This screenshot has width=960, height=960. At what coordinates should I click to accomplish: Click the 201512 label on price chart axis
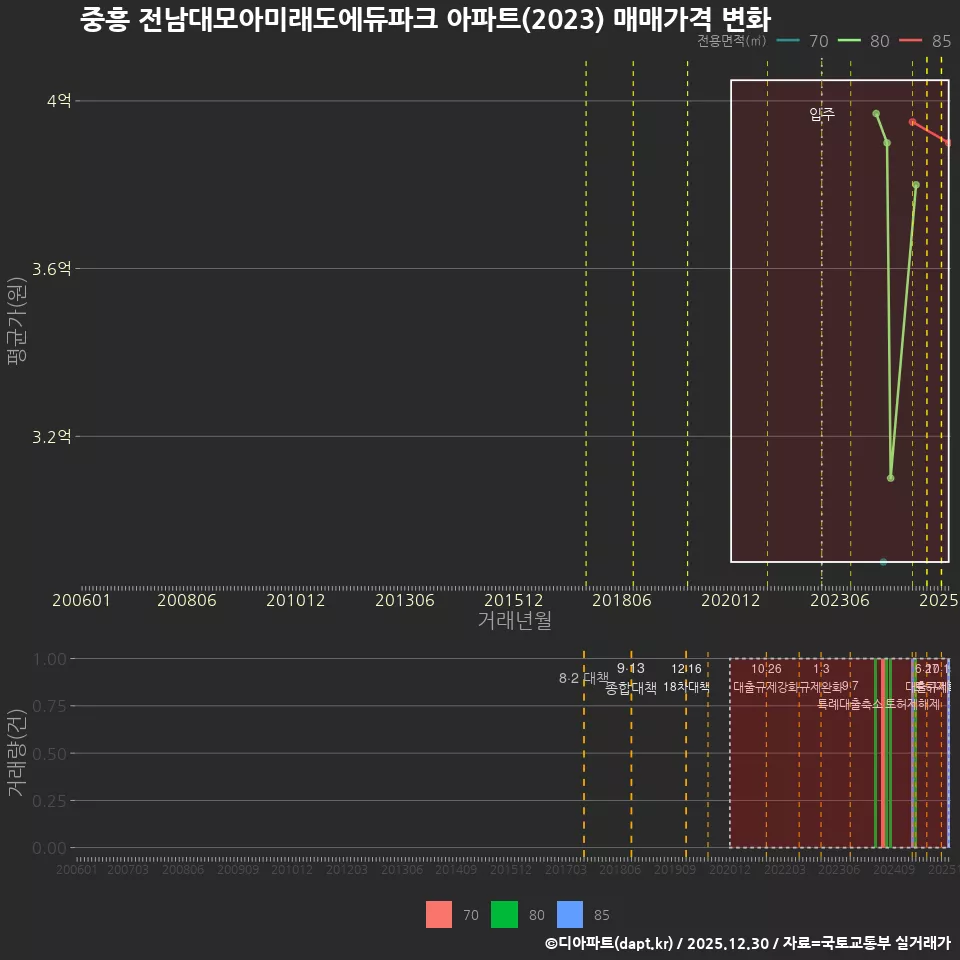pos(513,600)
